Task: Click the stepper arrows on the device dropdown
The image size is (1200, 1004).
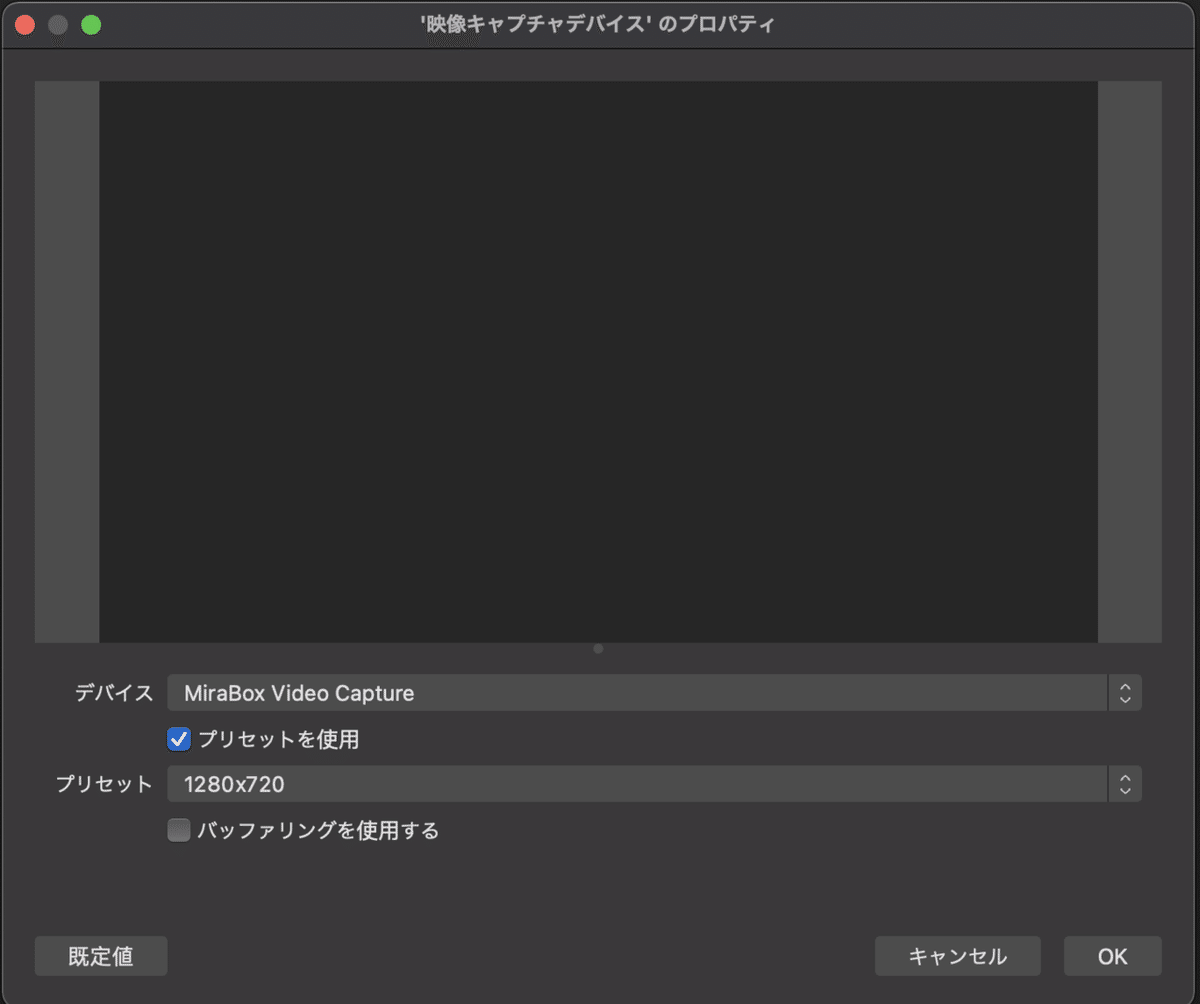Action: pyautogui.click(x=1124, y=692)
